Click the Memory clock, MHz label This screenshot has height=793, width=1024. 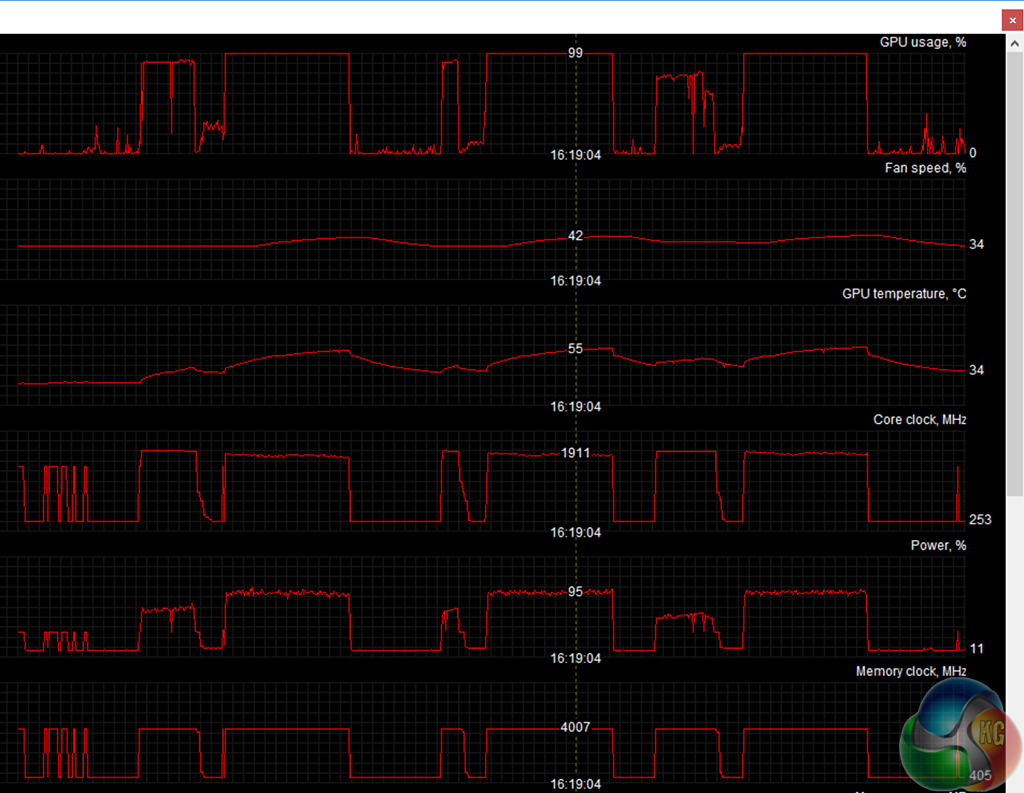(910, 671)
